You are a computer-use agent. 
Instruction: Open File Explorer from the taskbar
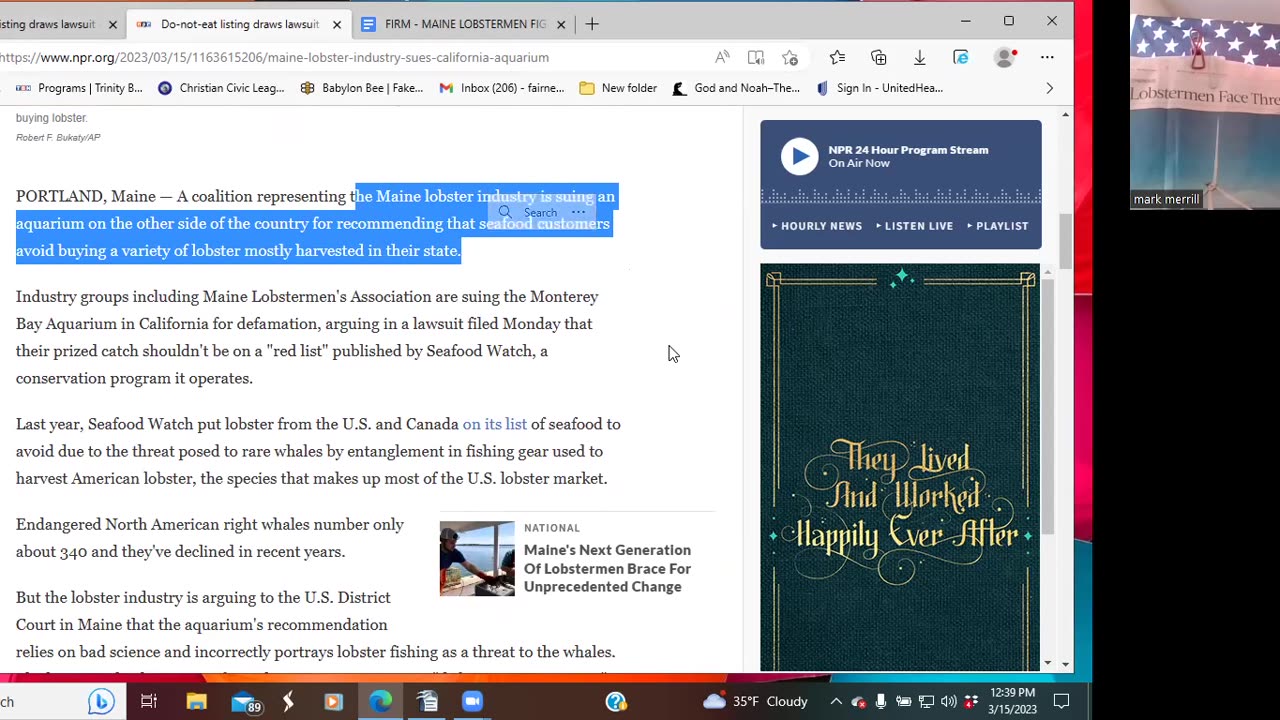tap(196, 701)
